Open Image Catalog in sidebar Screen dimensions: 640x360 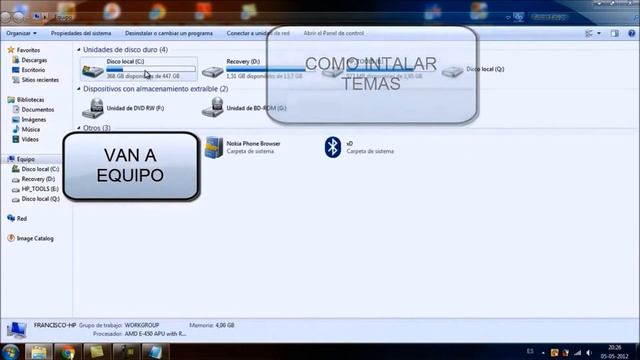coord(35,238)
